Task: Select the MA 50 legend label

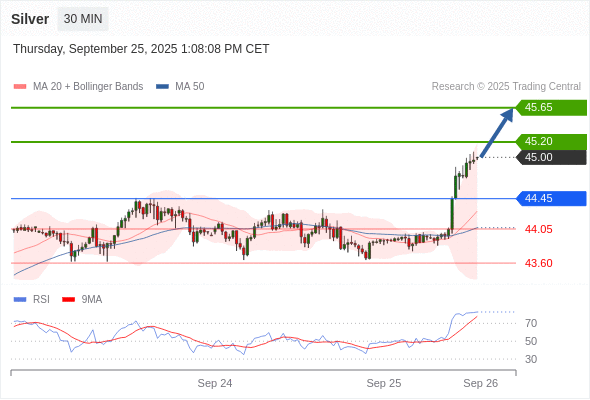Action: (x=190, y=87)
